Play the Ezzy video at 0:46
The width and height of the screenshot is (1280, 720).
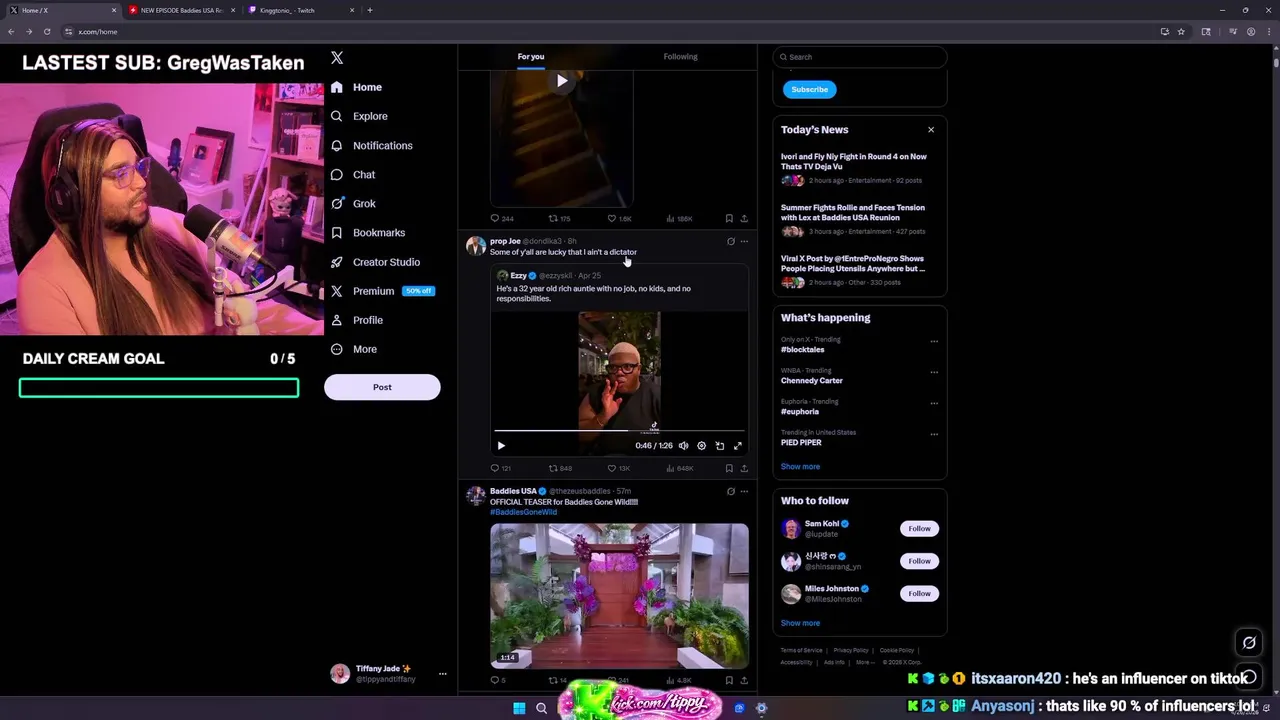pyautogui.click(x=501, y=446)
